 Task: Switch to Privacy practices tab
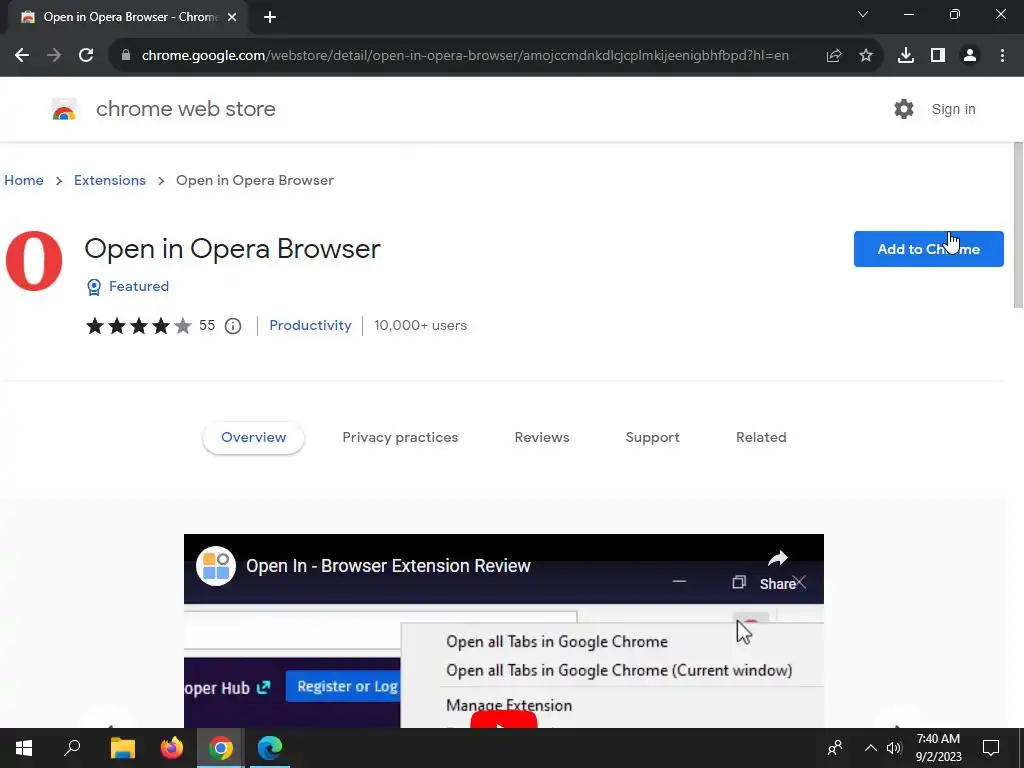coord(400,438)
